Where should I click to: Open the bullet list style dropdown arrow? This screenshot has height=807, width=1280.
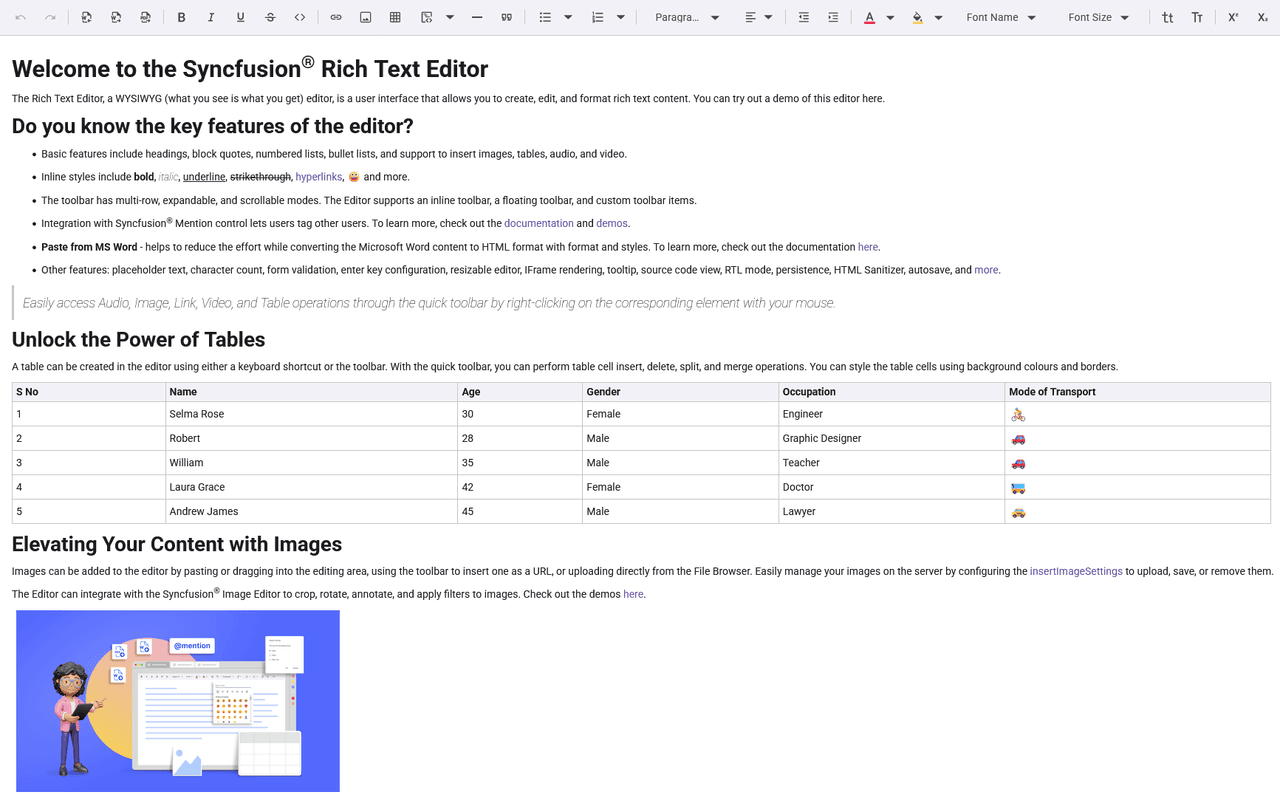tap(568, 17)
